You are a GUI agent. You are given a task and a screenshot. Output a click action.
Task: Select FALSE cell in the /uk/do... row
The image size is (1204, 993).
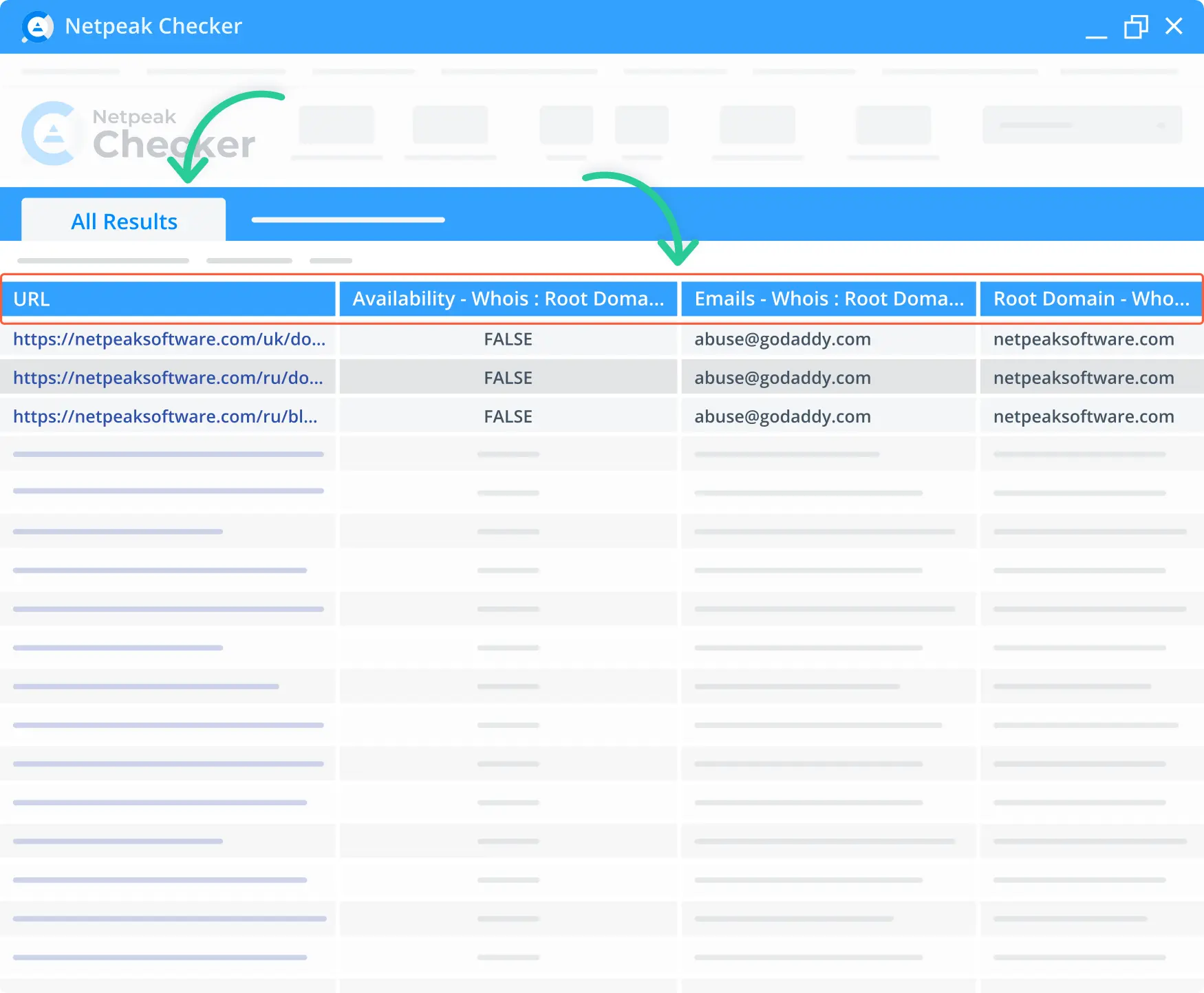pos(508,339)
